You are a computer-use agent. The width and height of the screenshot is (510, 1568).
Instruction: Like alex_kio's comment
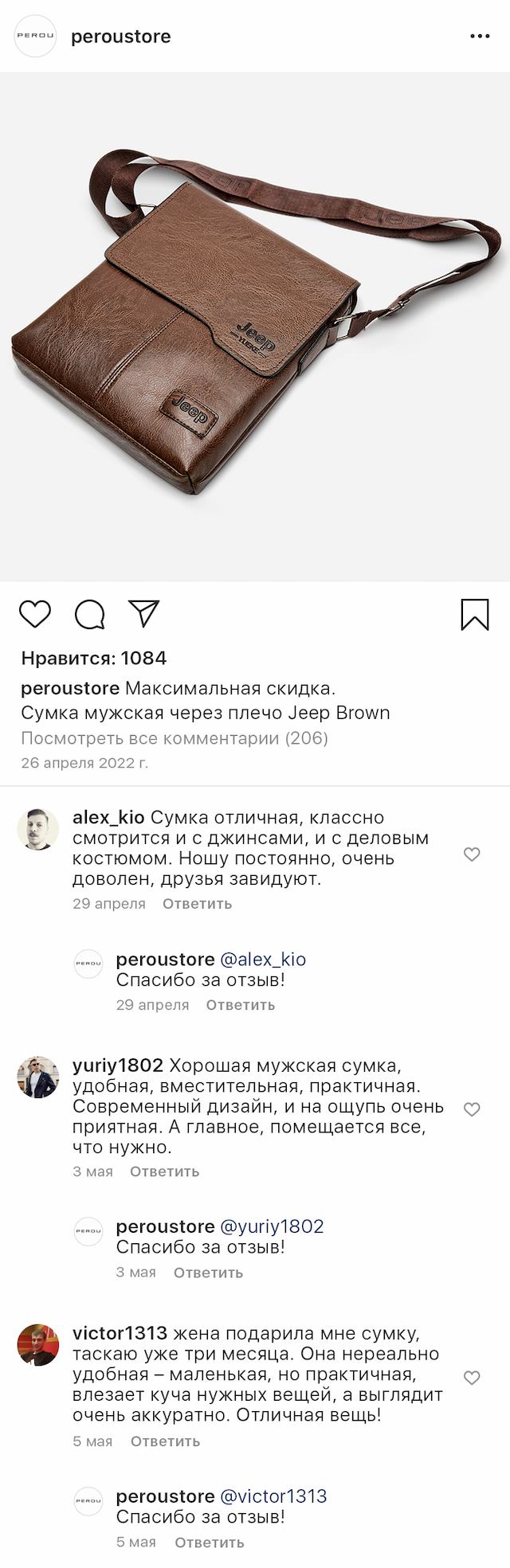tap(472, 854)
